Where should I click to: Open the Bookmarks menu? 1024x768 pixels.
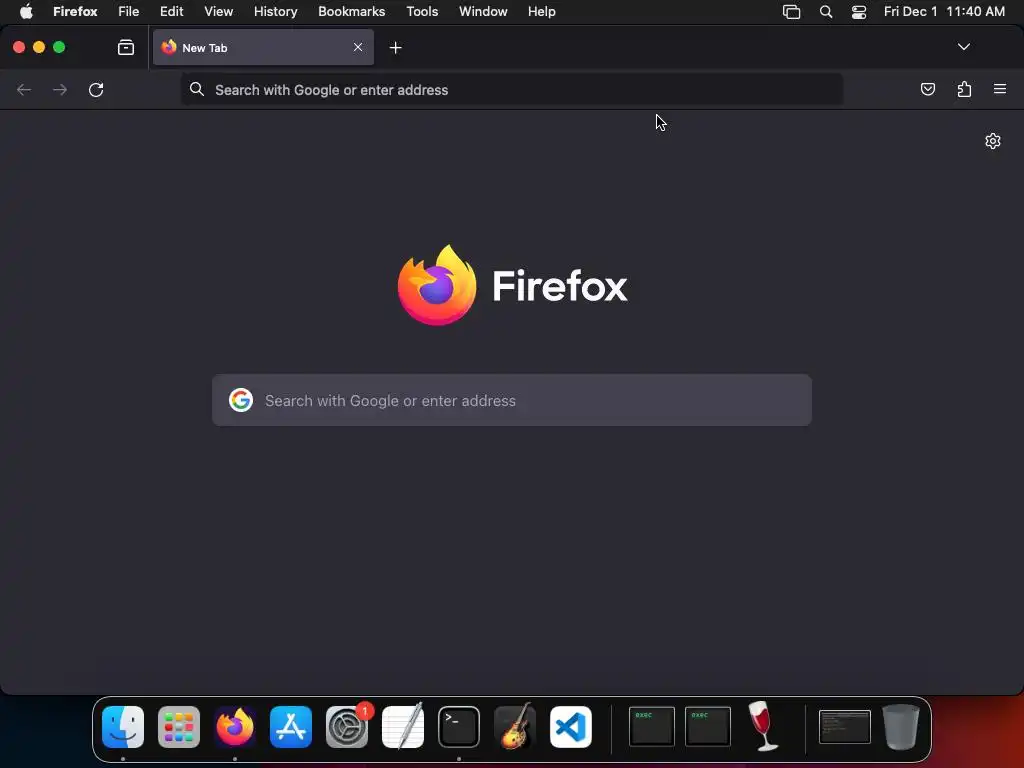coord(351,11)
